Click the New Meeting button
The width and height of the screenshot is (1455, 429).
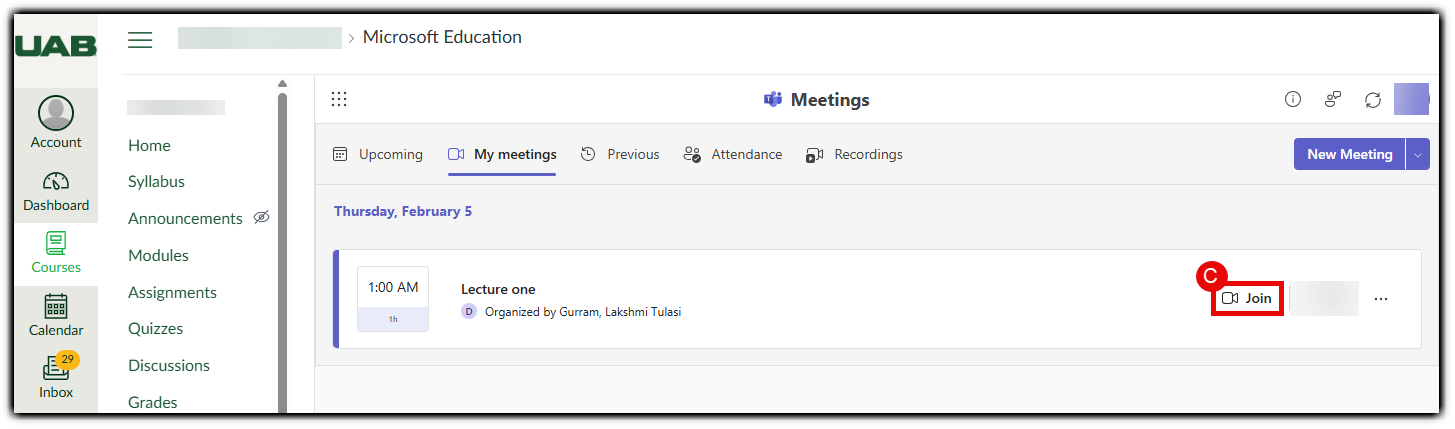(1349, 154)
